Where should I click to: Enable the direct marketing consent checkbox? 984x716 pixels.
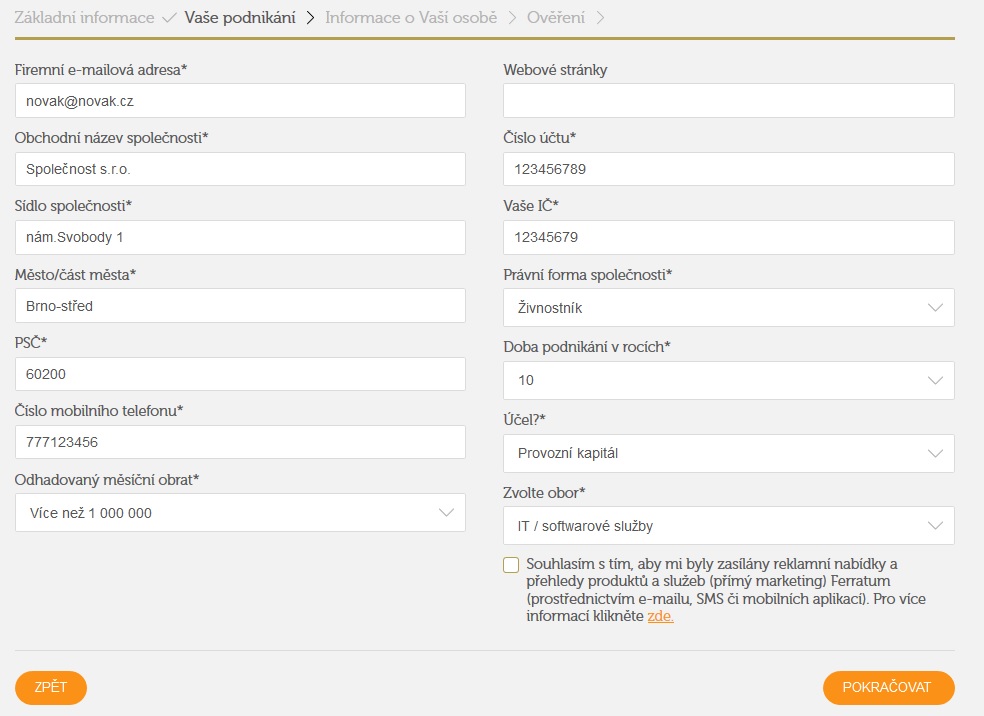click(511, 565)
